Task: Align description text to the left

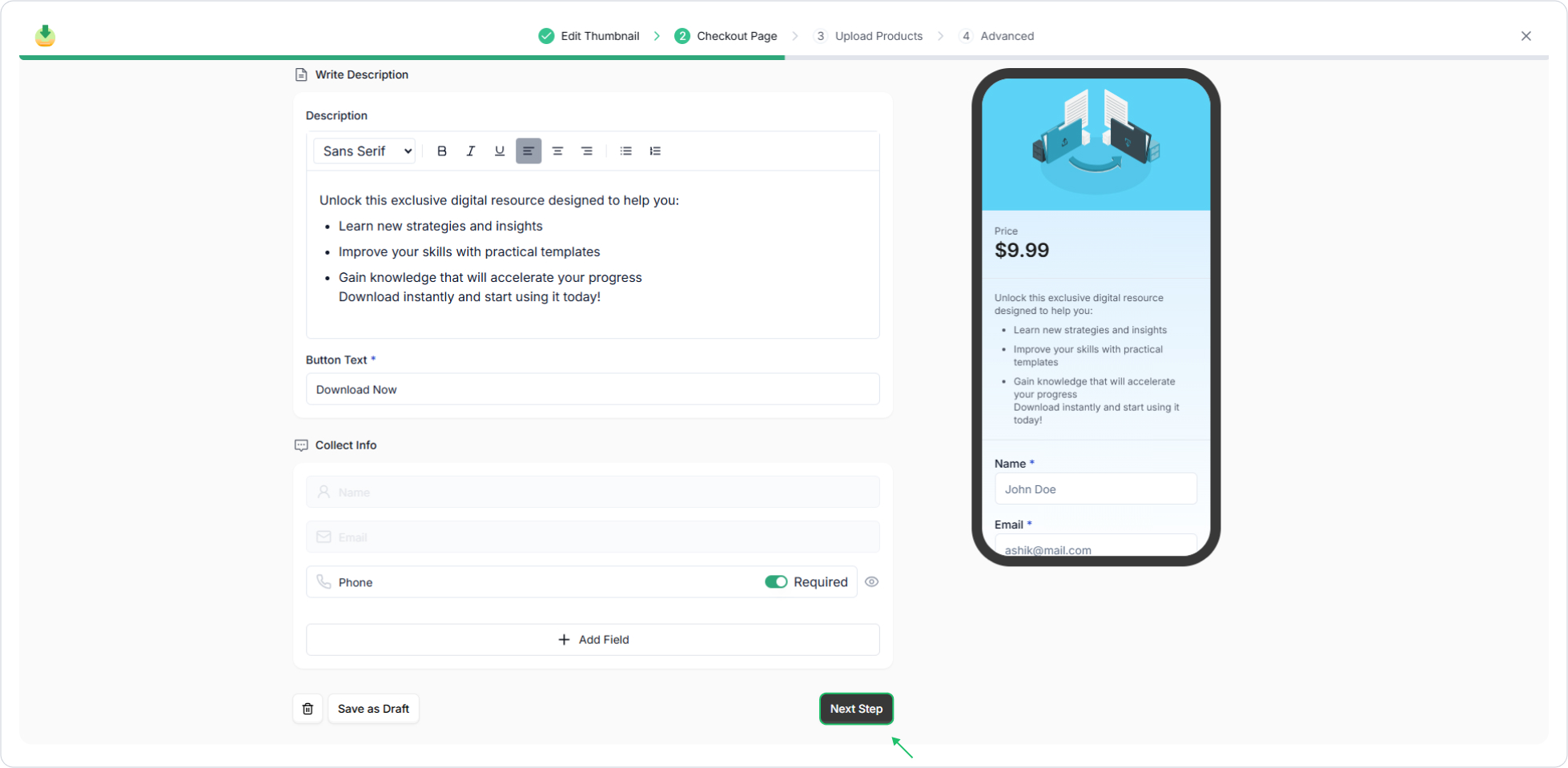Action: 528,151
